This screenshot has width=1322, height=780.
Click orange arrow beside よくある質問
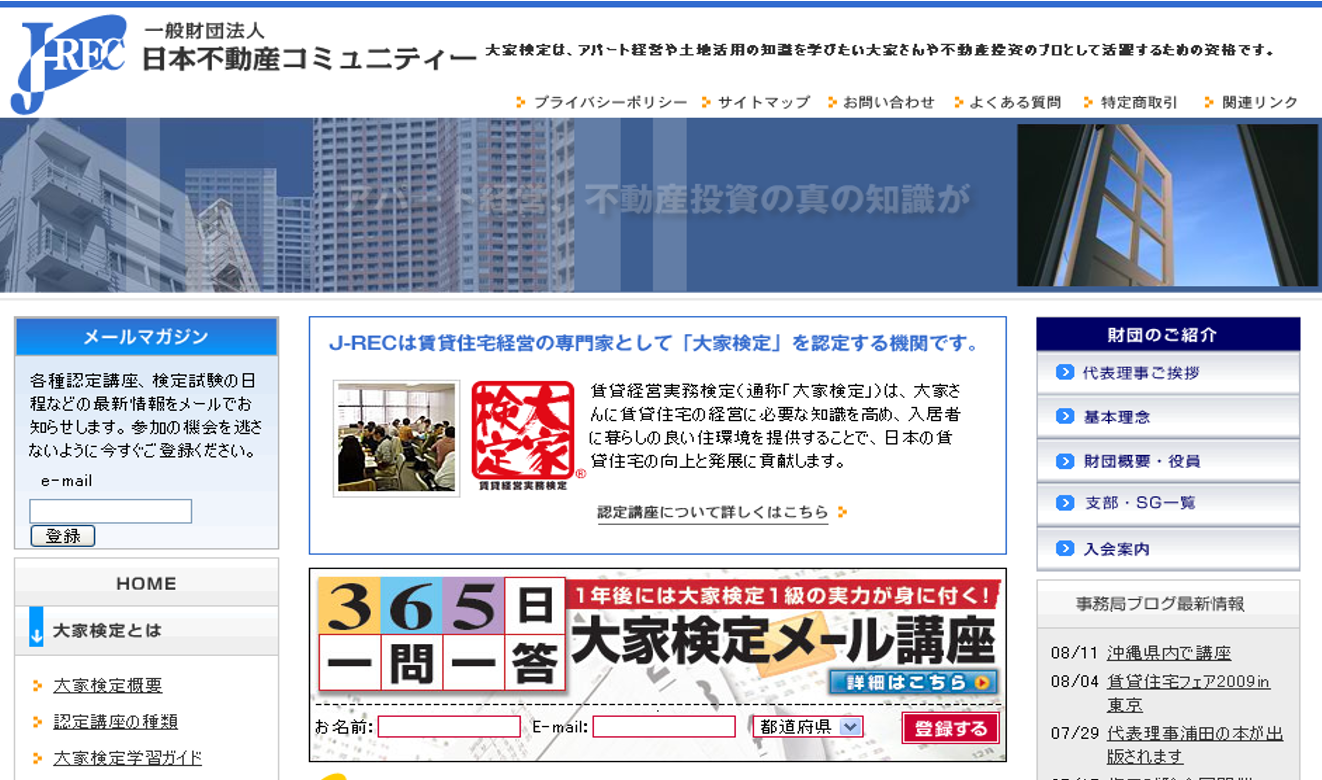[x=959, y=102]
